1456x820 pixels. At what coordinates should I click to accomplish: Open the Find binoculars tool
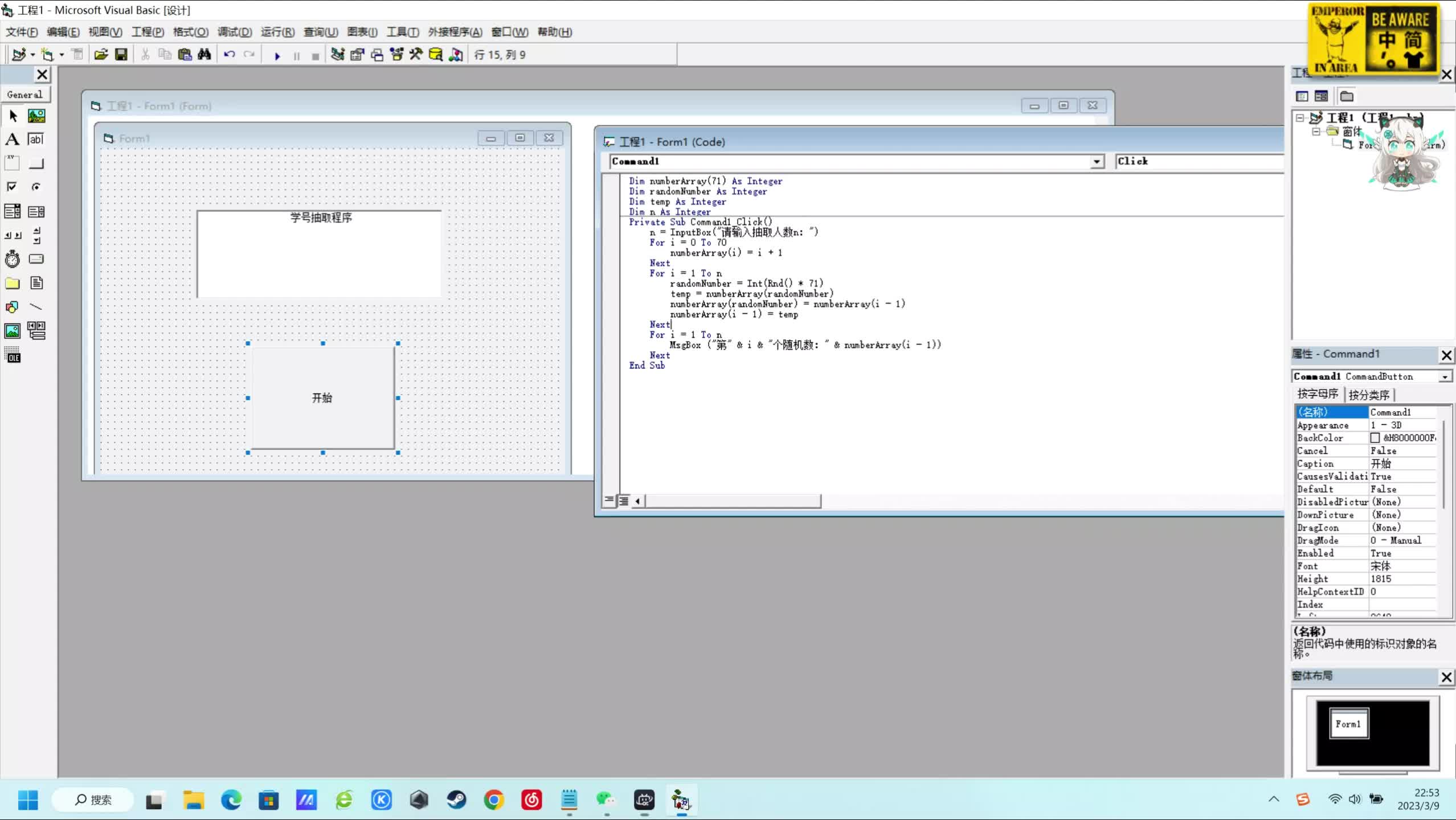click(x=204, y=55)
